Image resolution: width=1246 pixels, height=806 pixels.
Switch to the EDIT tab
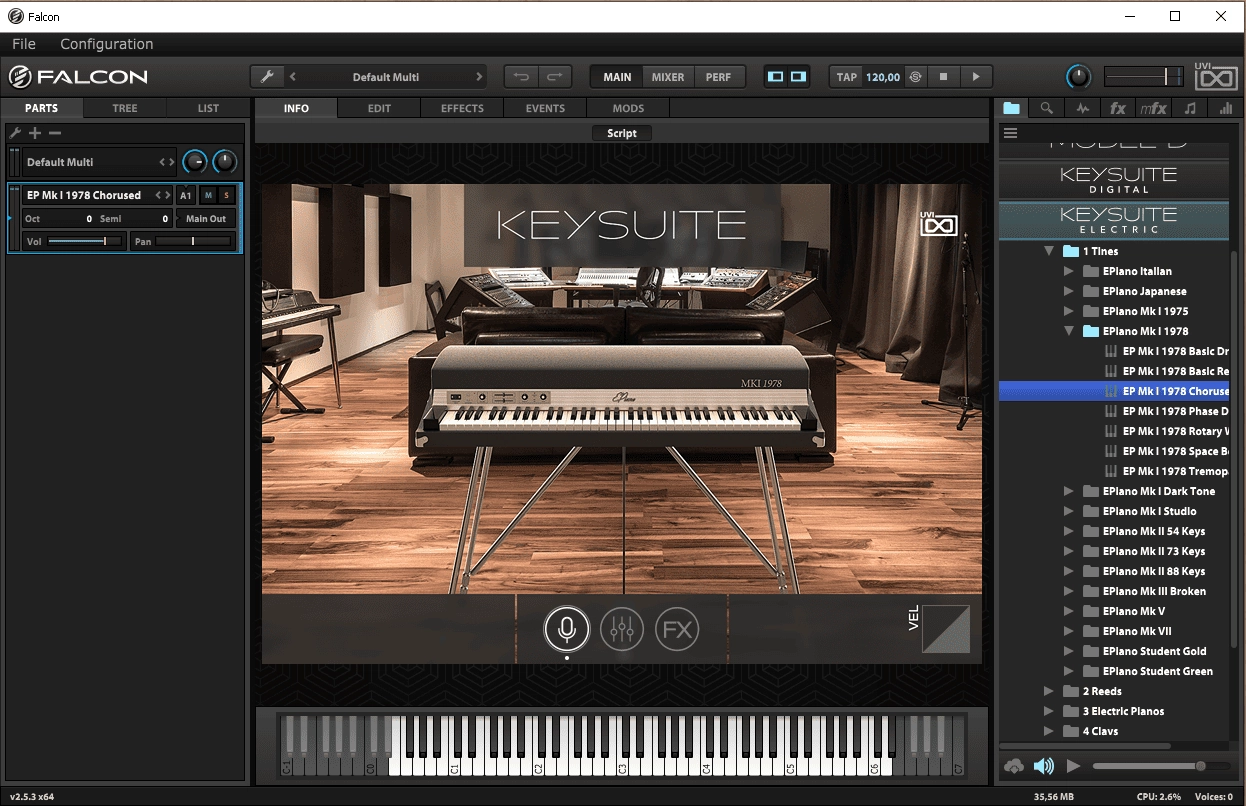379,108
